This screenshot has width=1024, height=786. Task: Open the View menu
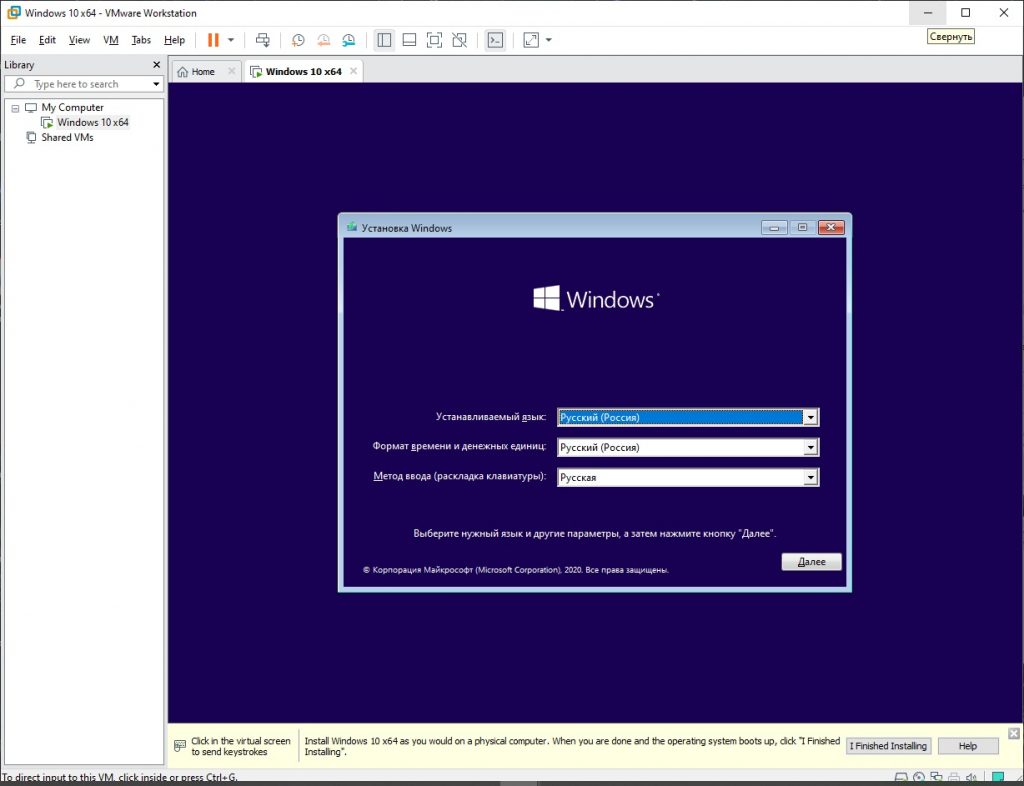[79, 40]
